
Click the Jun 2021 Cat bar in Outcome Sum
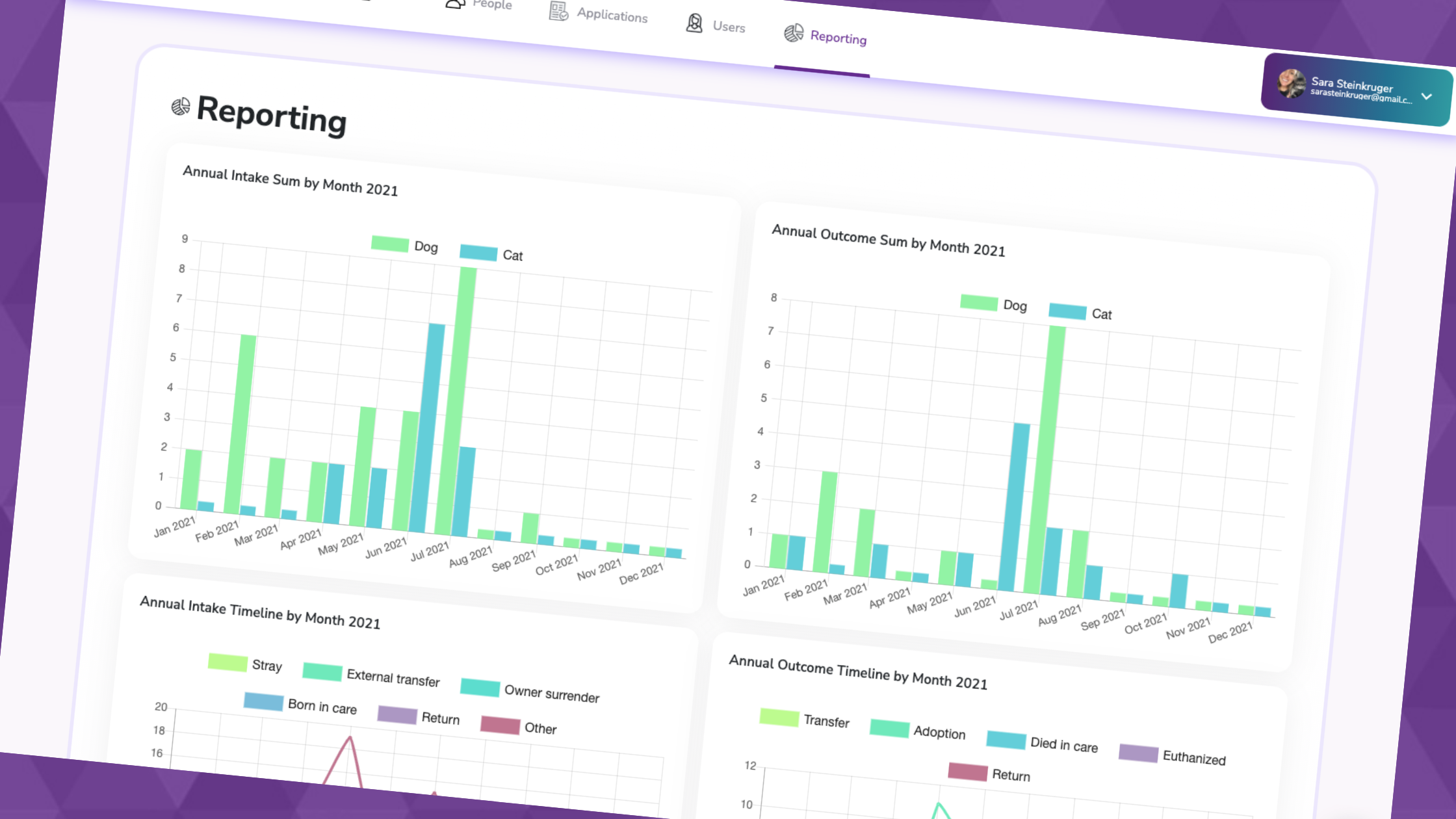[1015, 507]
